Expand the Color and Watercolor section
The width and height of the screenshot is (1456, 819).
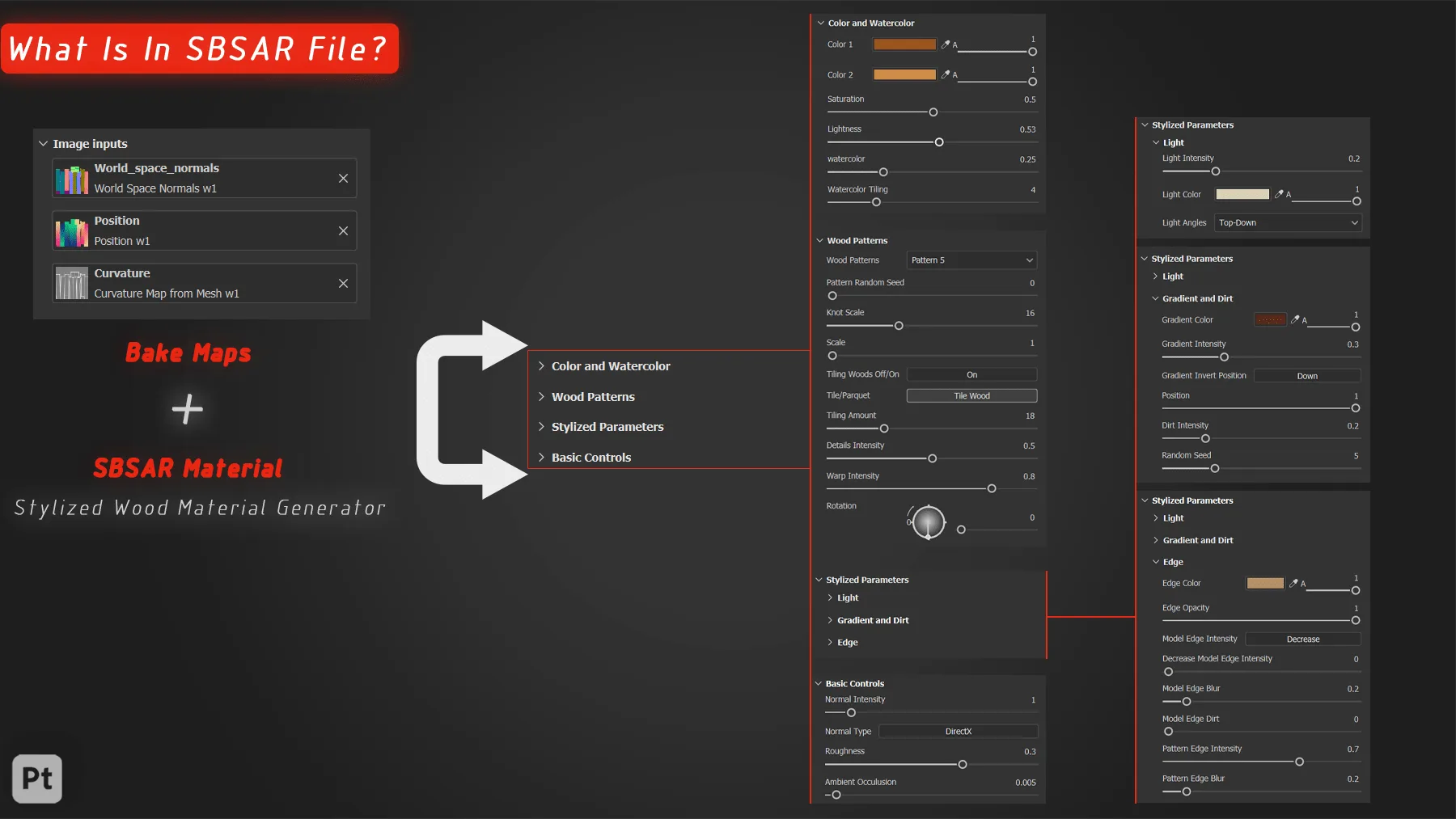pos(611,366)
